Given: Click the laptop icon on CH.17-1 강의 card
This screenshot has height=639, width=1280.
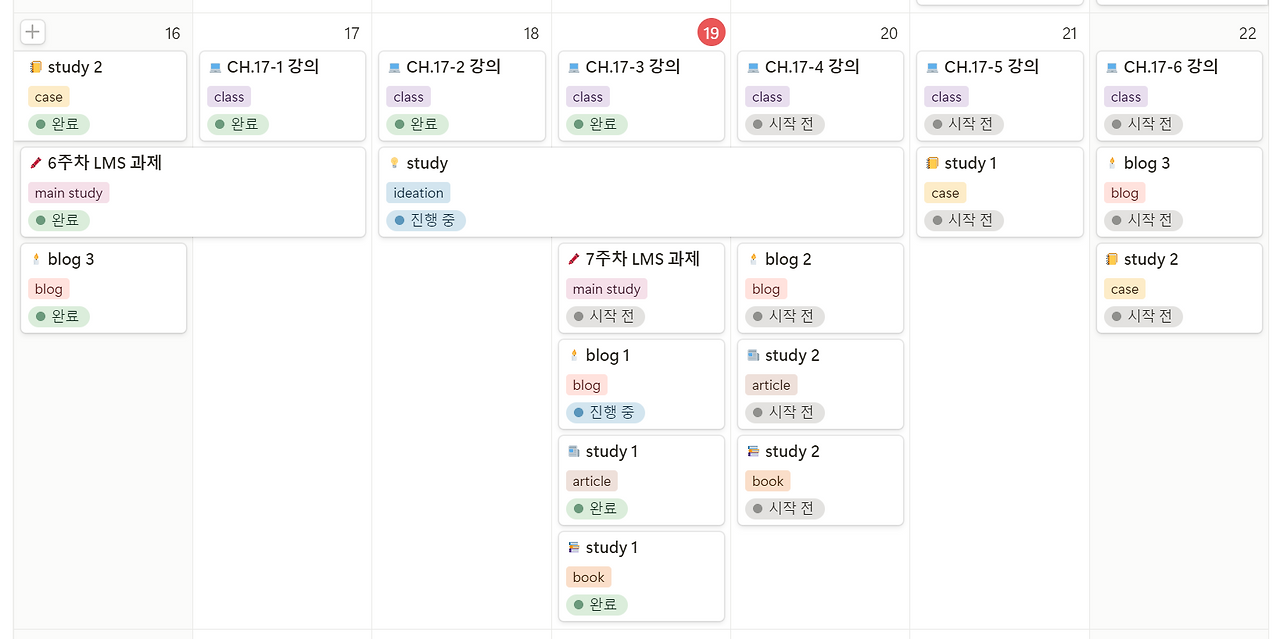Looking at the screenshot, I should tap(217, 66).
